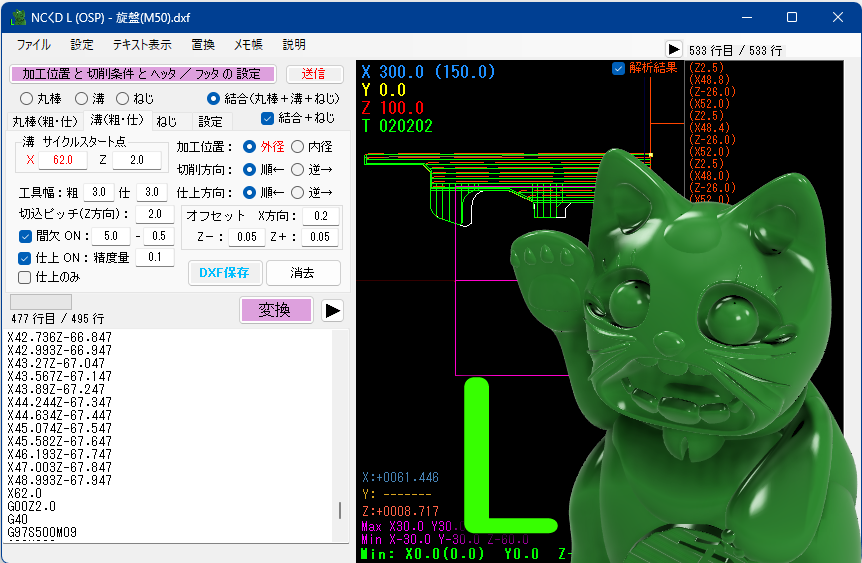862x563 pixels.
Task: Click the 533 行目 / 533 行 counter
Action: tap(736, 51)
